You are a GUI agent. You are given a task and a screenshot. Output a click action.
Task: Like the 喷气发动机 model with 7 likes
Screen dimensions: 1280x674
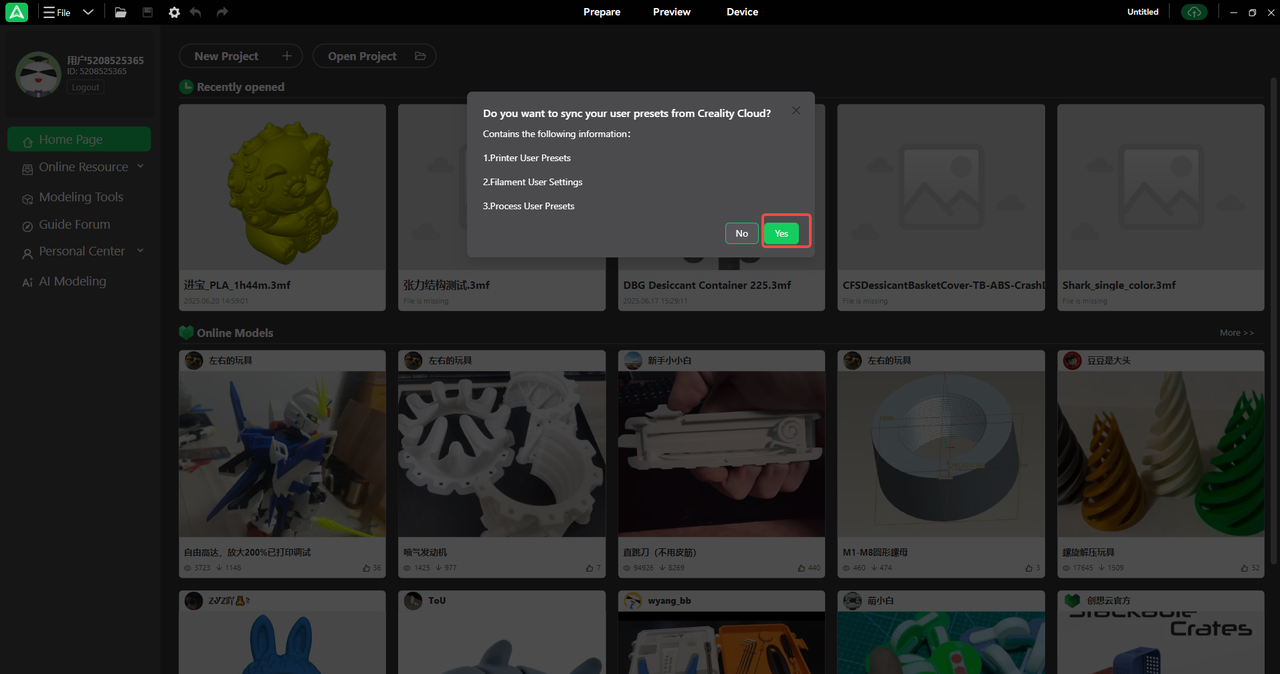(x=590, y=568)
